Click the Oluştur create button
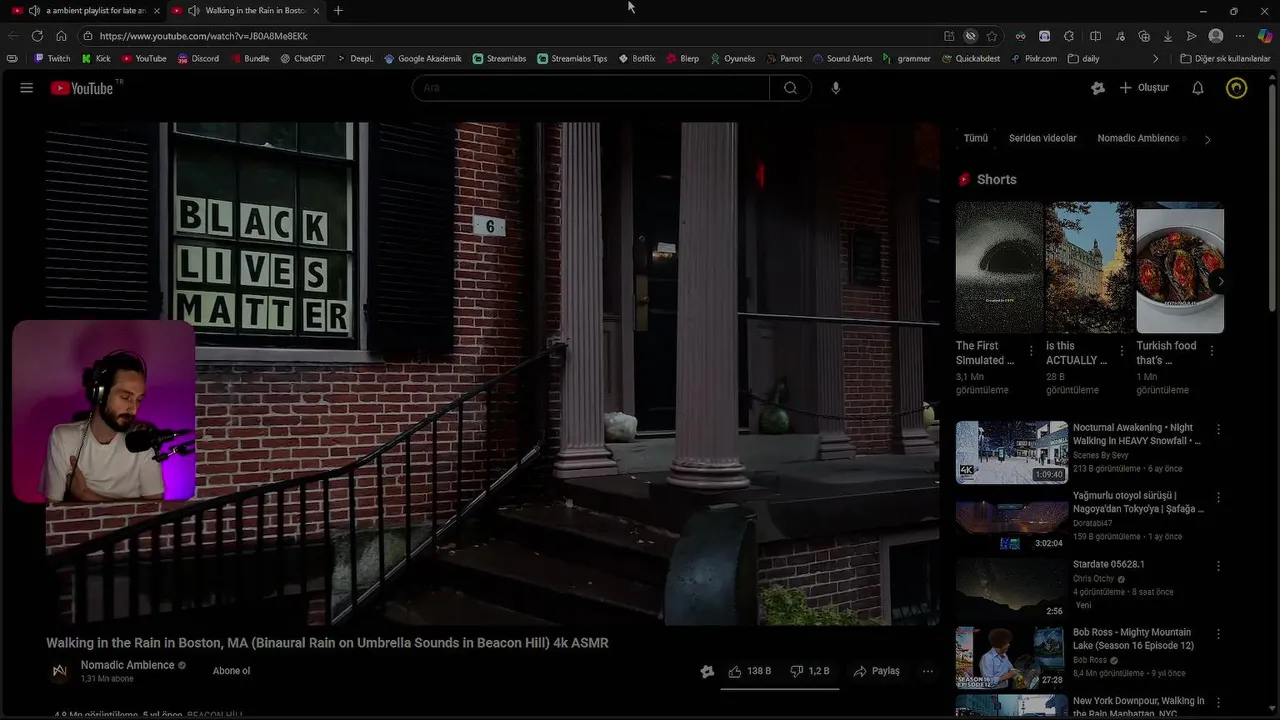Screen dimensions: 1280x720 tap(1144, 88)
